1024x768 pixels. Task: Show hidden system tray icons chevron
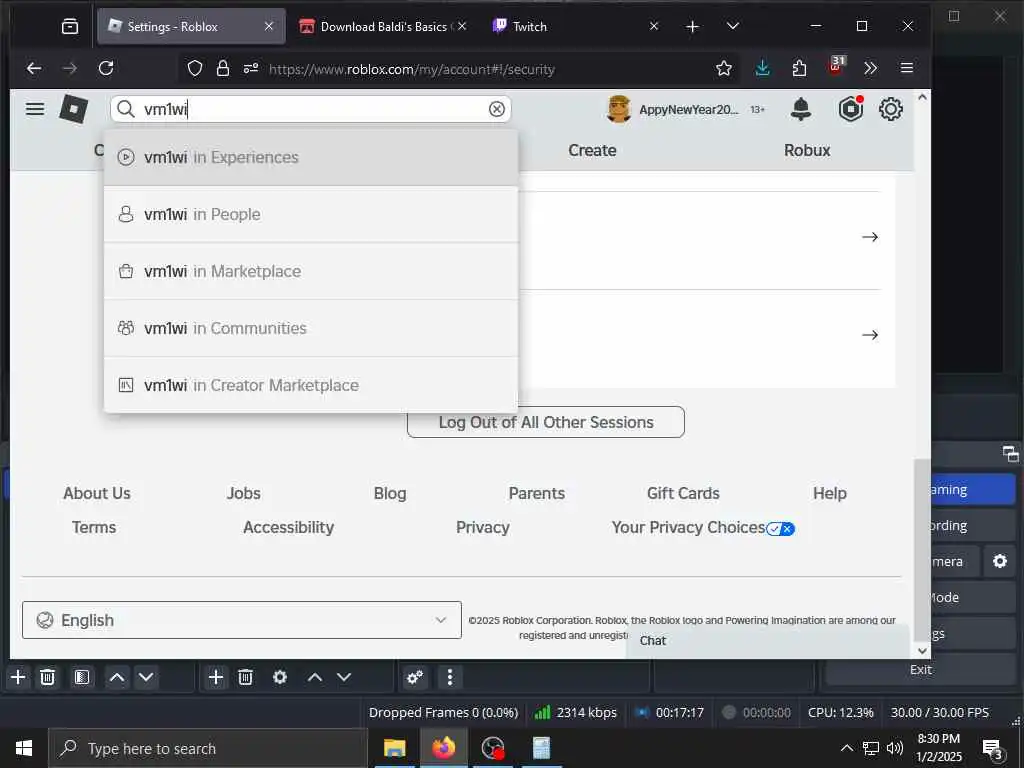[846, 748]
